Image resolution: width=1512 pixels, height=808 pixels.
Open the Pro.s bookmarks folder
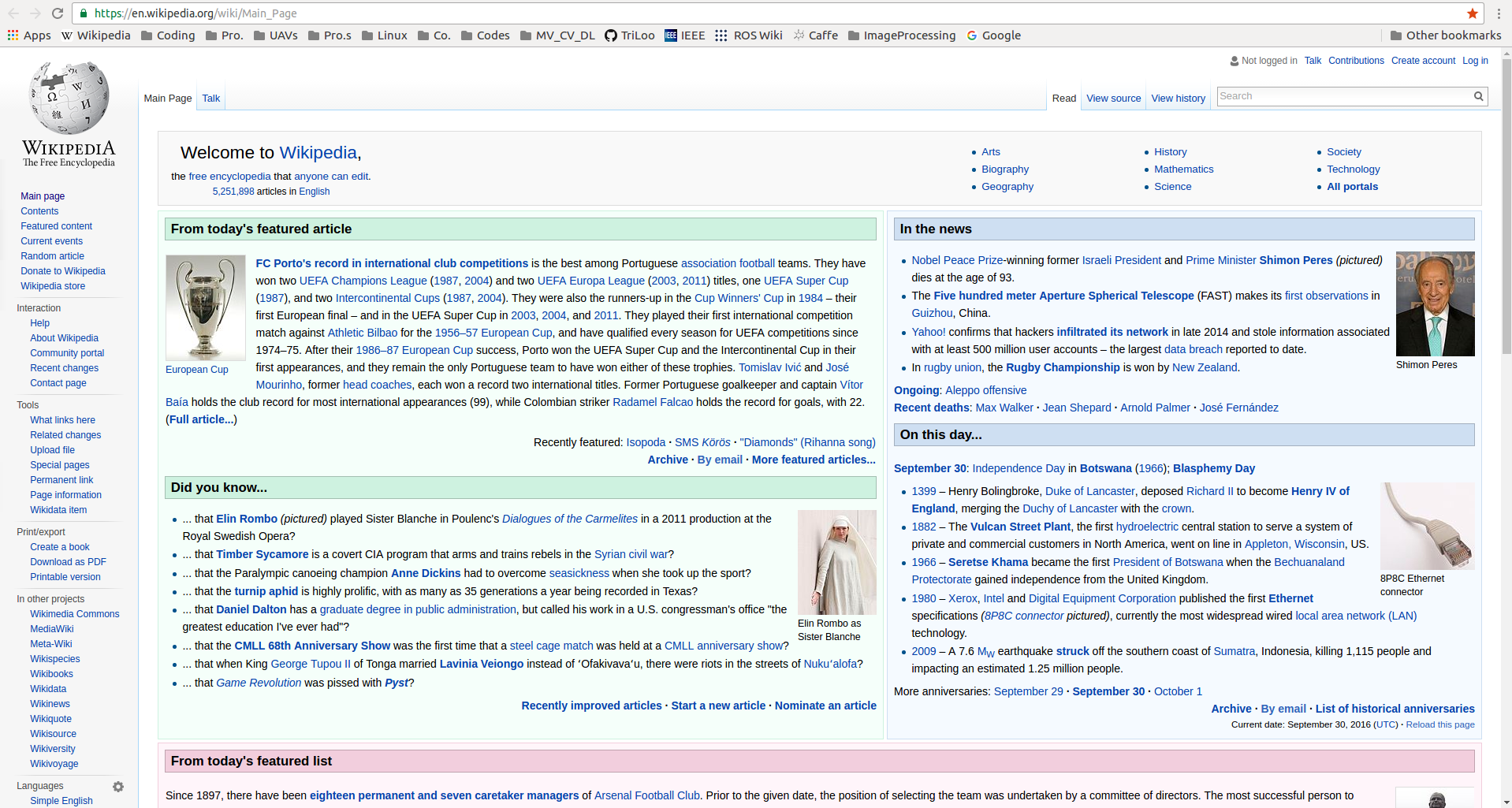pyautogui.click(x=330, y=35)
